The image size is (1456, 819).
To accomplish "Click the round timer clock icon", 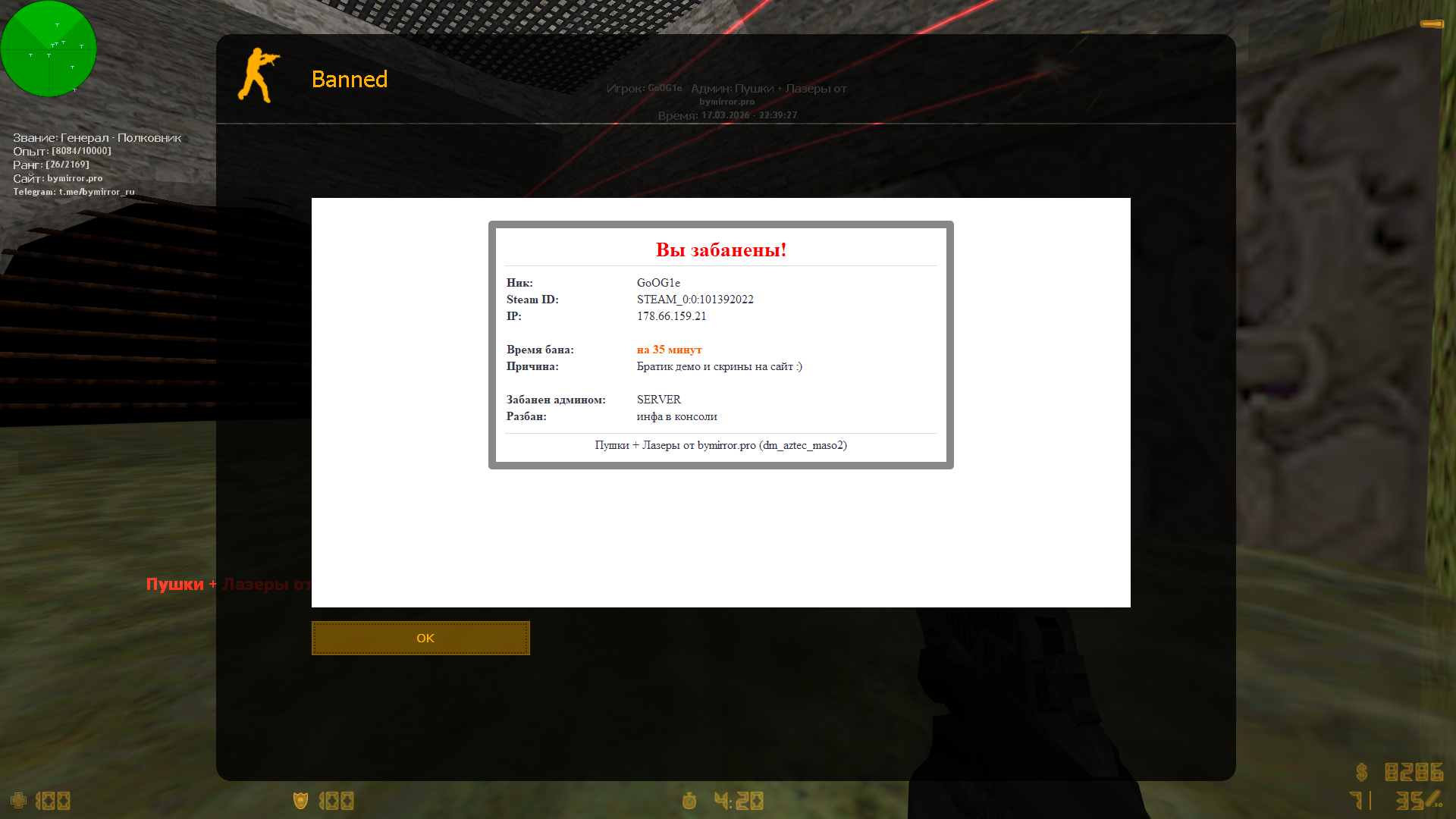I will click(689, 801).
